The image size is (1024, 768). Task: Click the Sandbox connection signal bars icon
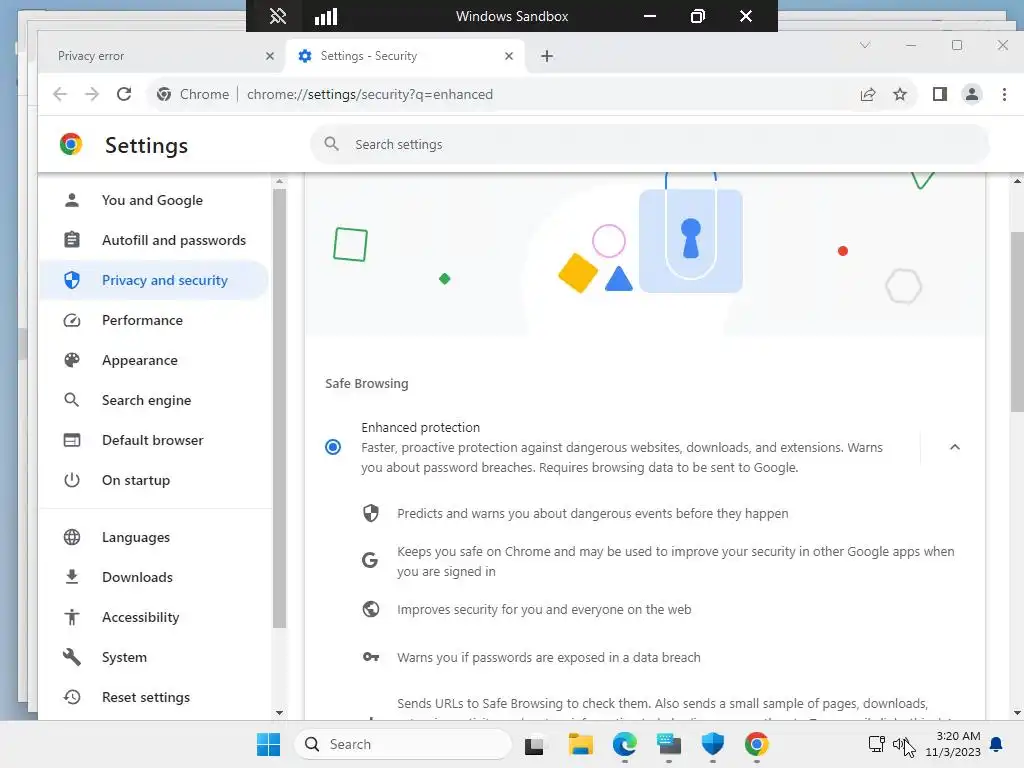tap(326, 16)
